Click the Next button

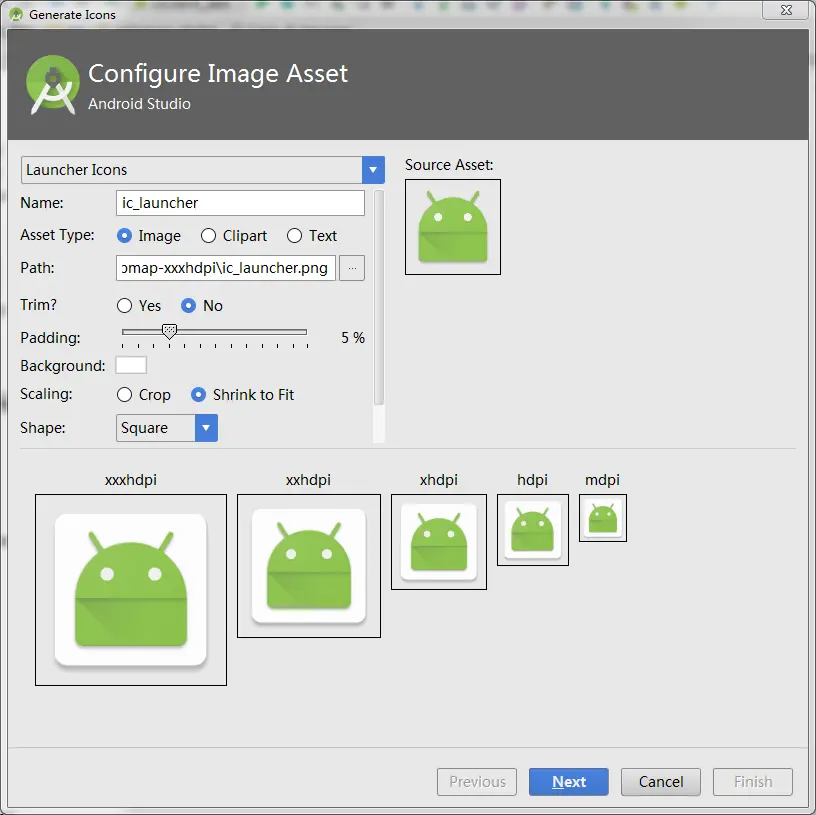pos(569,782)
